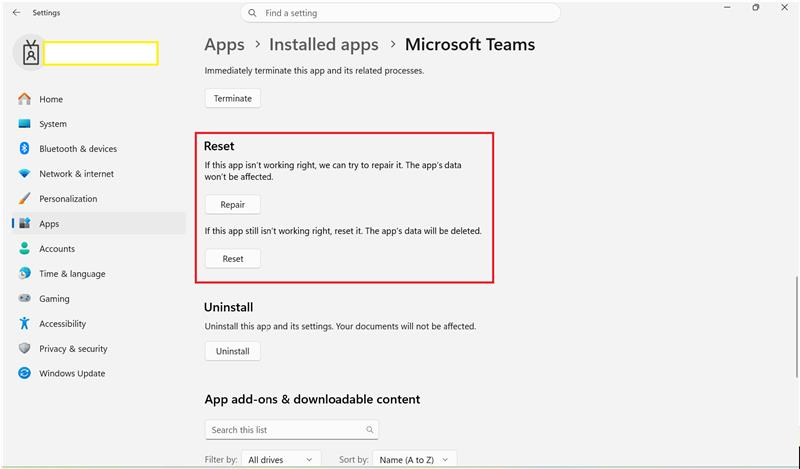This screenshot has width=800, height=469.
Task: Minimize the Settings window
Action: pyautogui.click(x=728, y=8)
